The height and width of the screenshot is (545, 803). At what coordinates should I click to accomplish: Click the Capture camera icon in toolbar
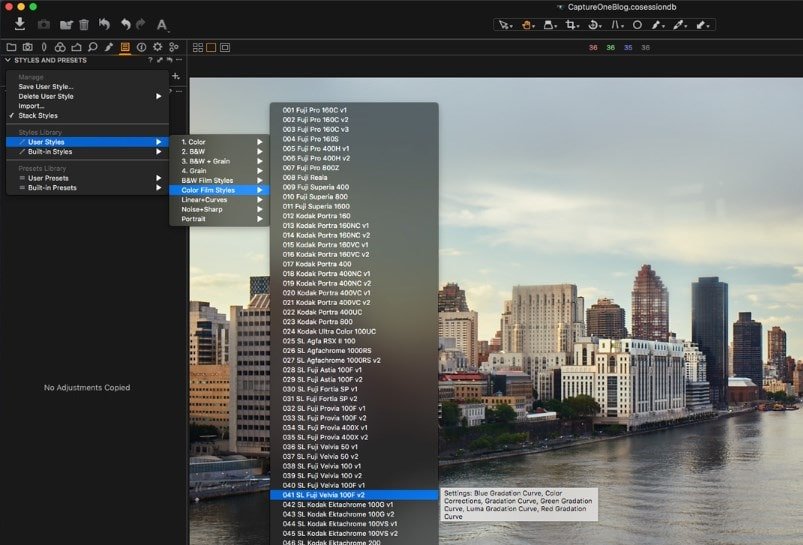(x=43, y=24)
